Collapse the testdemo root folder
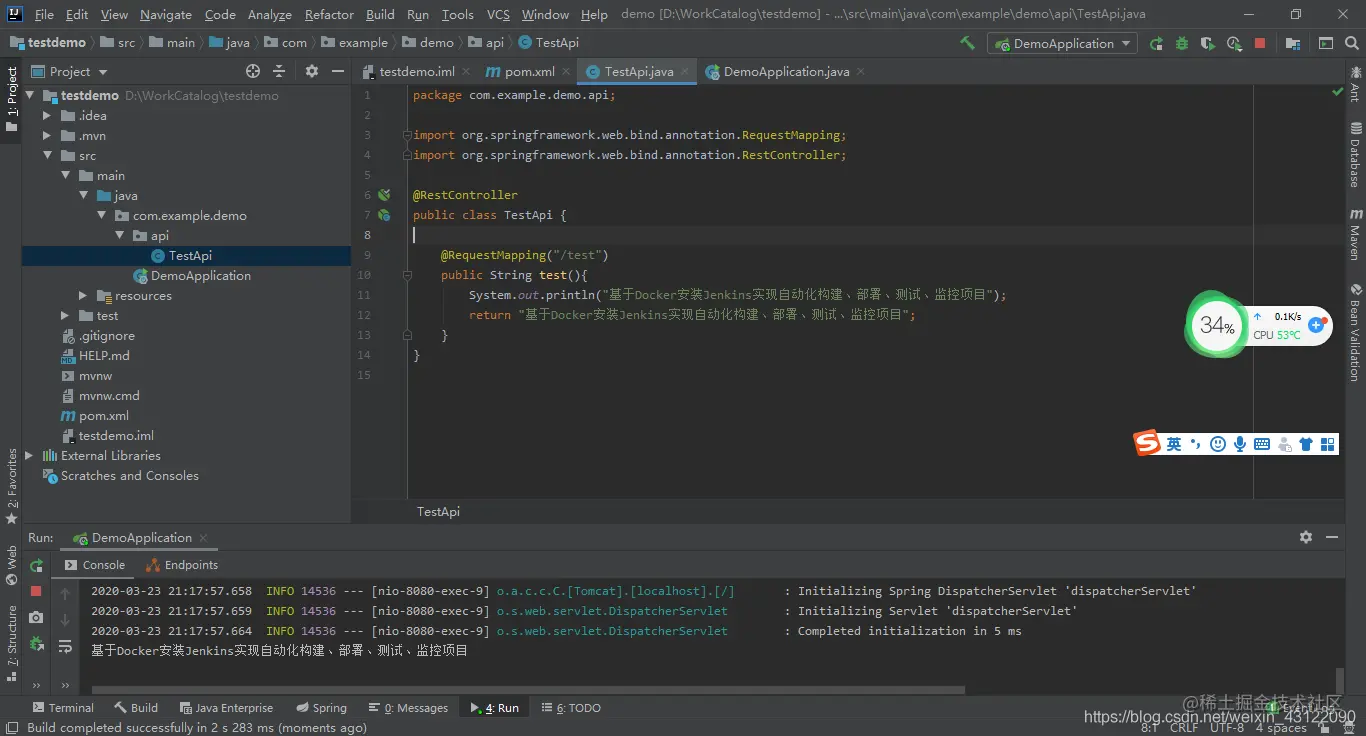1366x736 pixels. 29,96
